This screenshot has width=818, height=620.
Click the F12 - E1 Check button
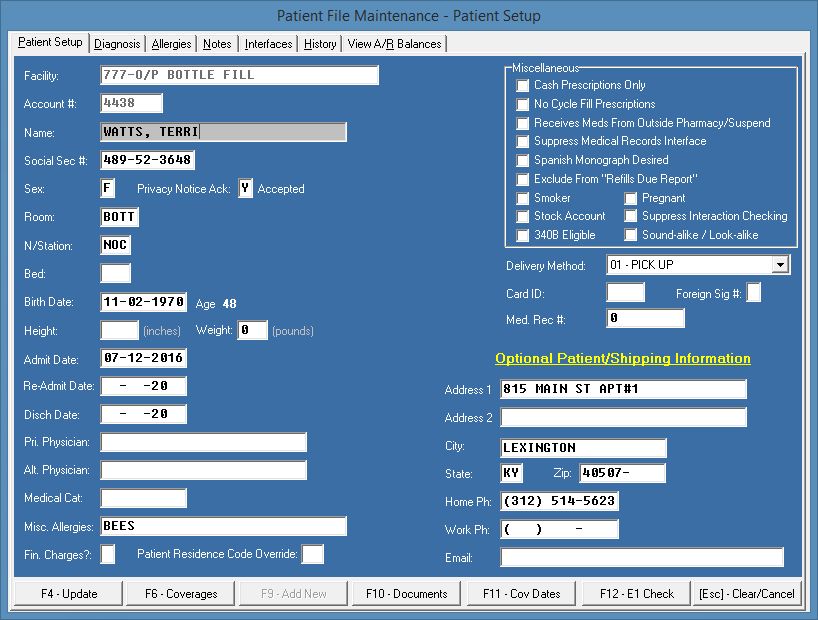pyautogui.click(x=637, y=594)
